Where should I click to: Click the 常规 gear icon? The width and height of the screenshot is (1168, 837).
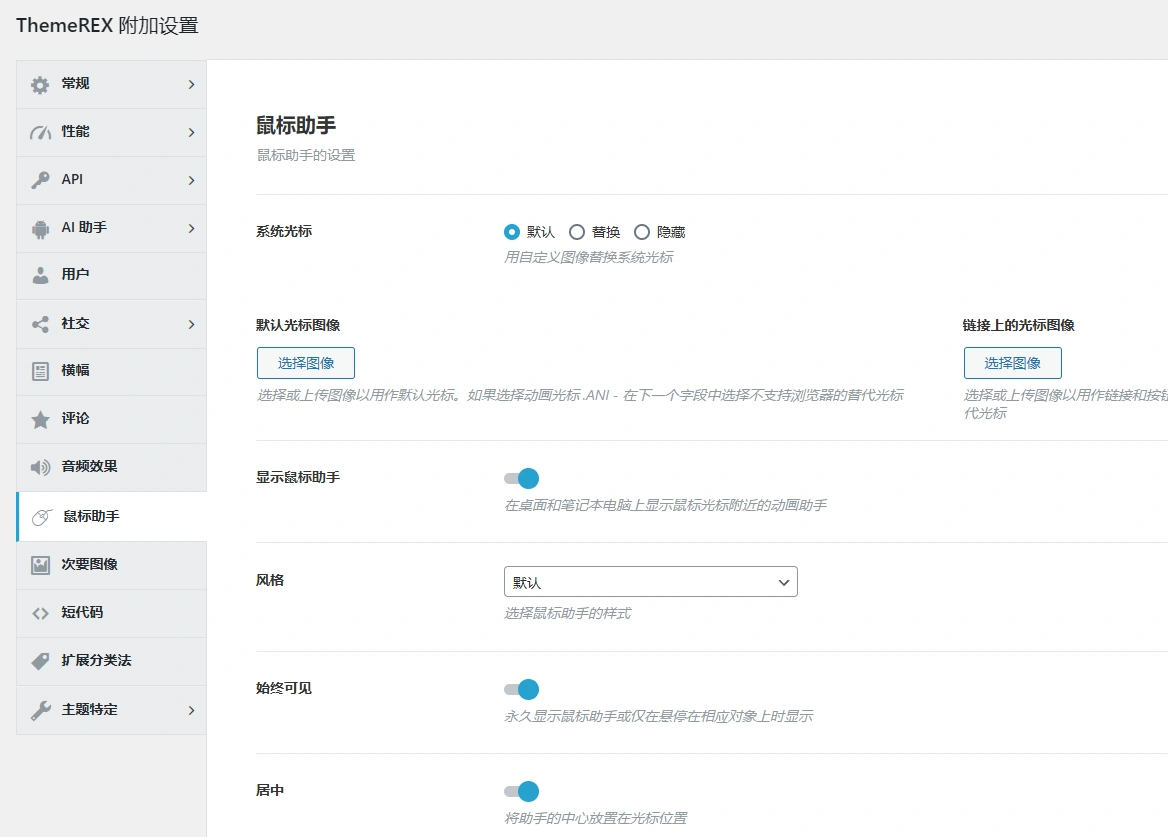40,84
